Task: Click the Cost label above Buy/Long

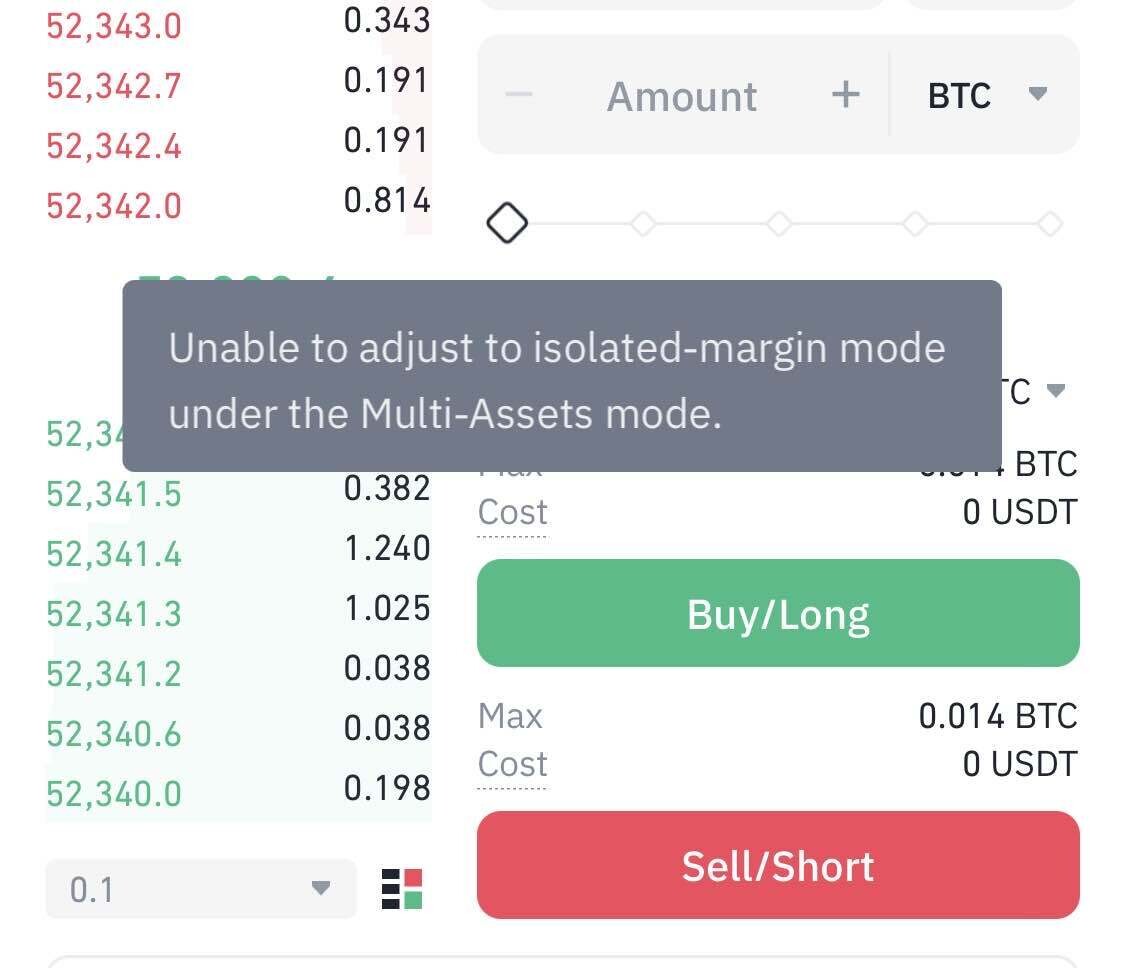Action: 512,512
